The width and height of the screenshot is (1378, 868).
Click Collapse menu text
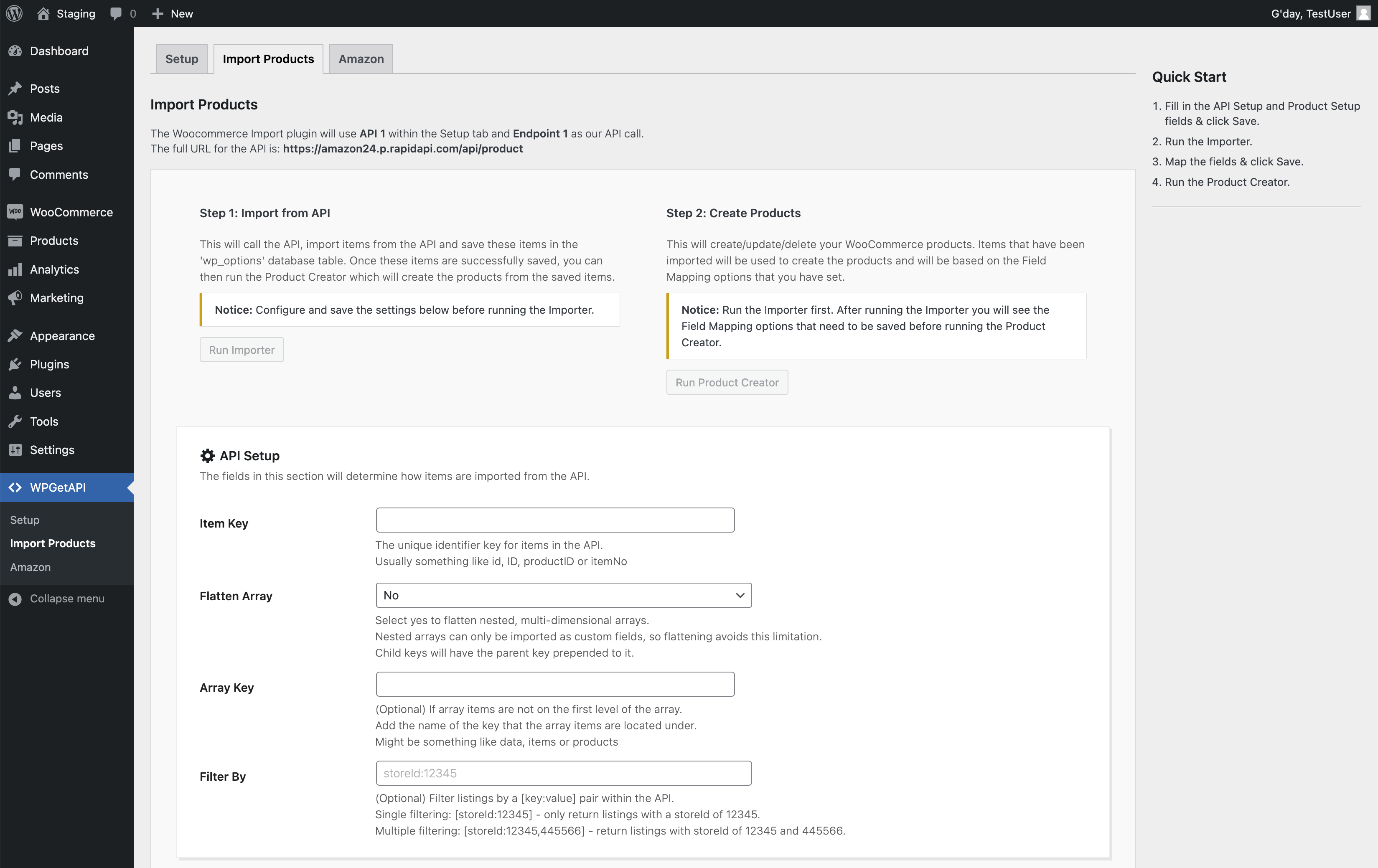pos(67,599)
